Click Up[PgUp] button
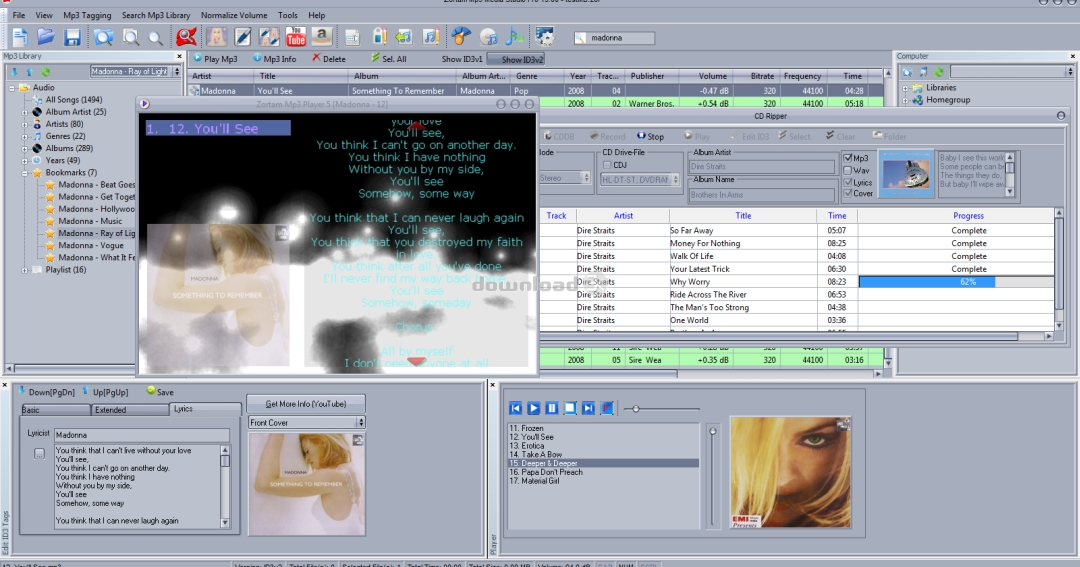 (105, 392)
